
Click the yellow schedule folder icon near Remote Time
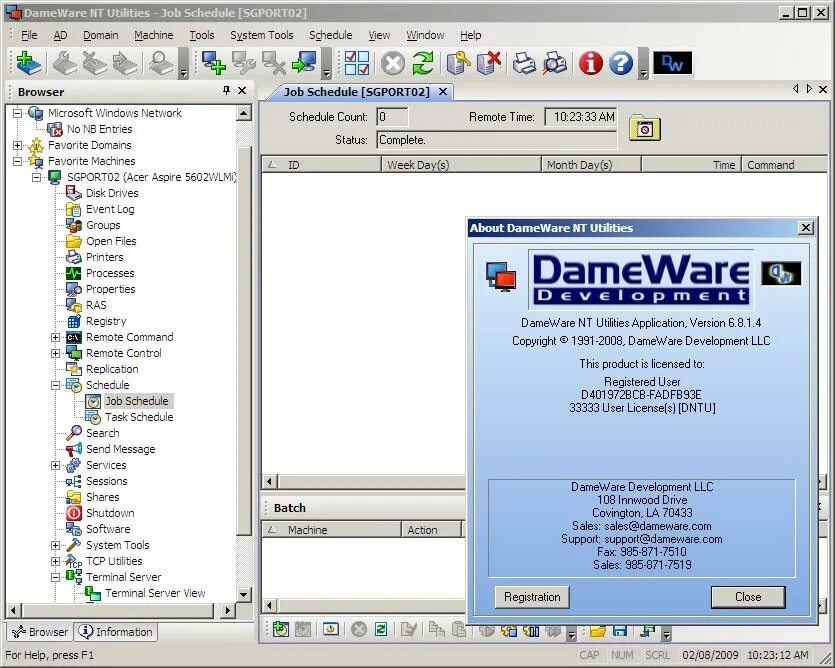pos(644,128)
